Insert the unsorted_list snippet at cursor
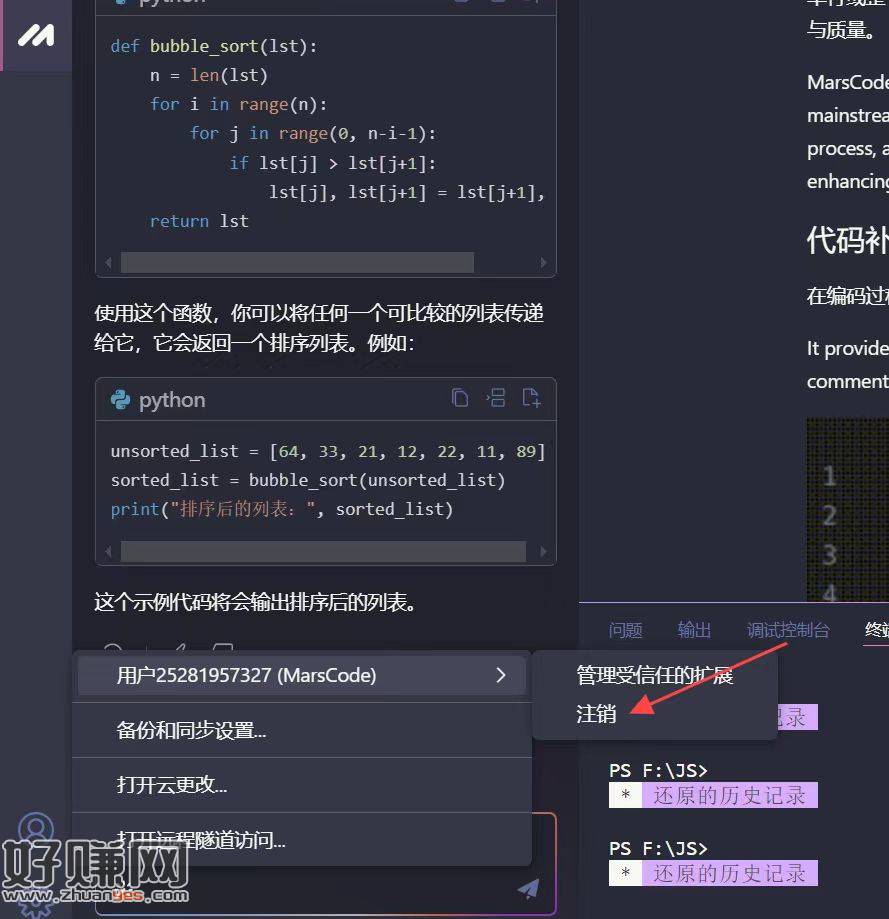889x919 pixels. [x=496, y=398]
